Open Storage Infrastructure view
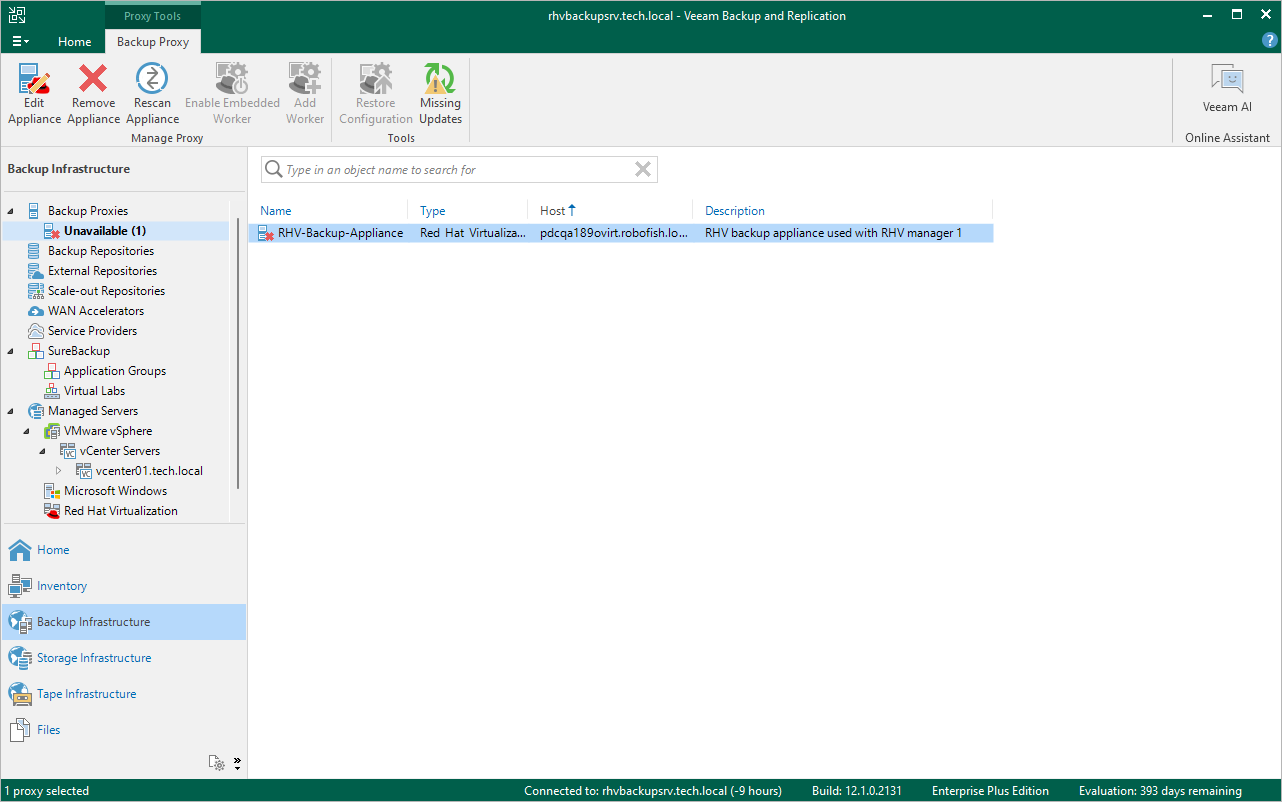The image size is (1282, 802). pos(94,658)
